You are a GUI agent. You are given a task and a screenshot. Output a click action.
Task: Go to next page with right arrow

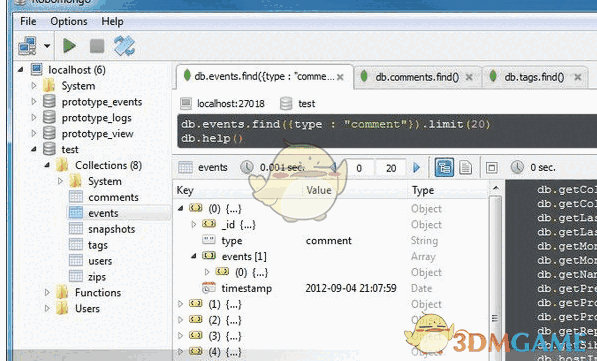417,168
